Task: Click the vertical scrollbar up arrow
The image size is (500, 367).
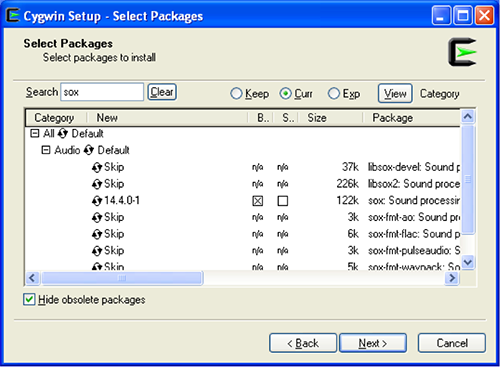Action: (x=468, y=117)
